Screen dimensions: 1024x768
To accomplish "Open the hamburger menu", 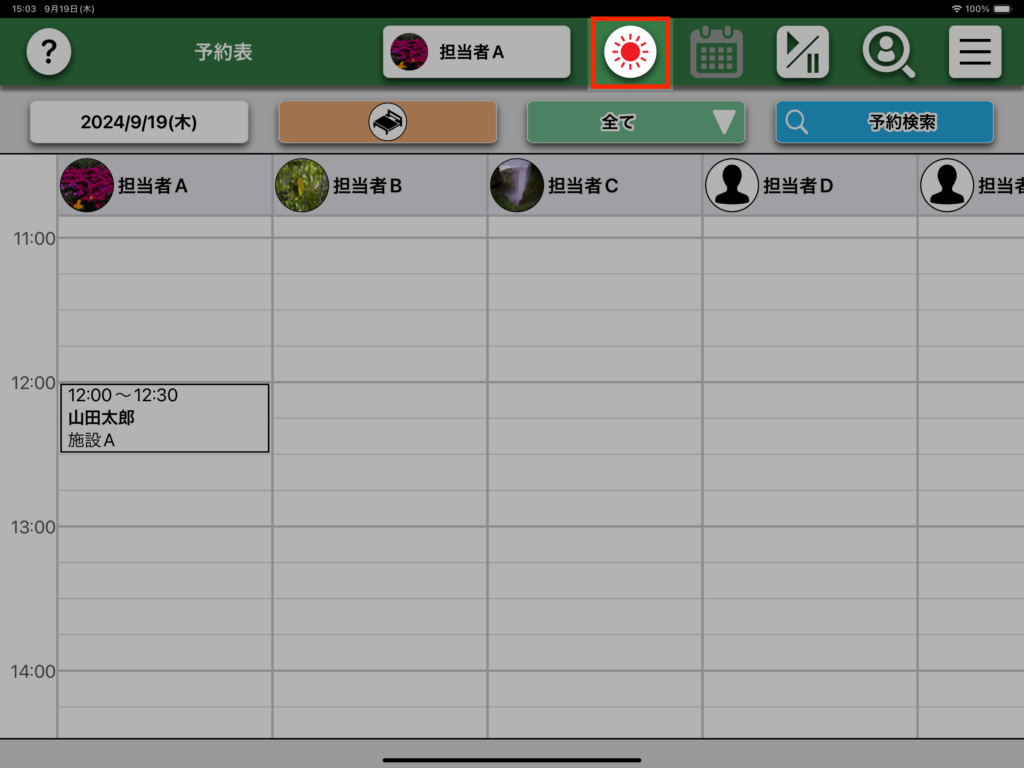I will point(974,52).
